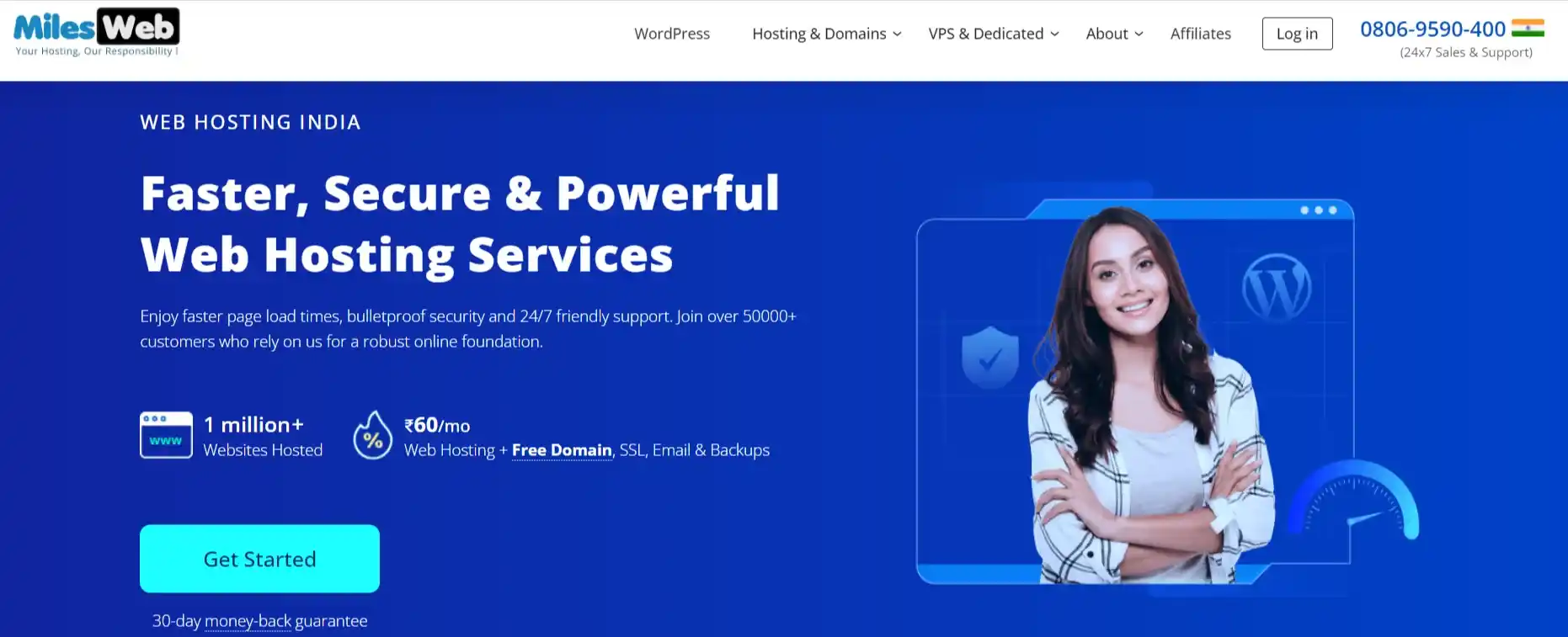Click the Get Started button
This screenshot has width=1568, height=637.
[259, 559]
